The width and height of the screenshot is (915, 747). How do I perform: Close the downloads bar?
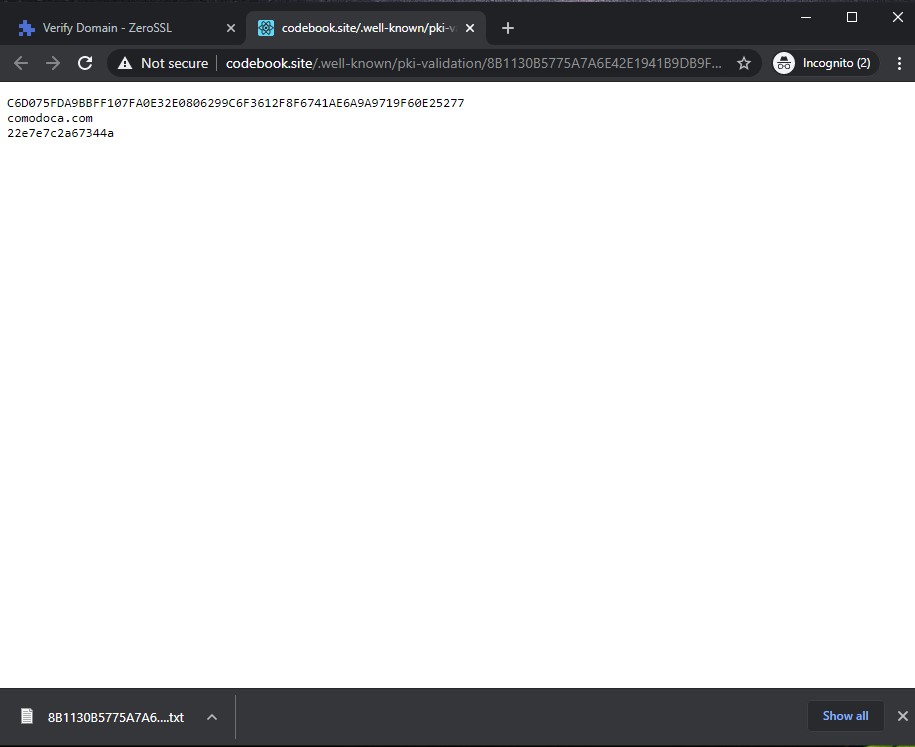[902, 716]
